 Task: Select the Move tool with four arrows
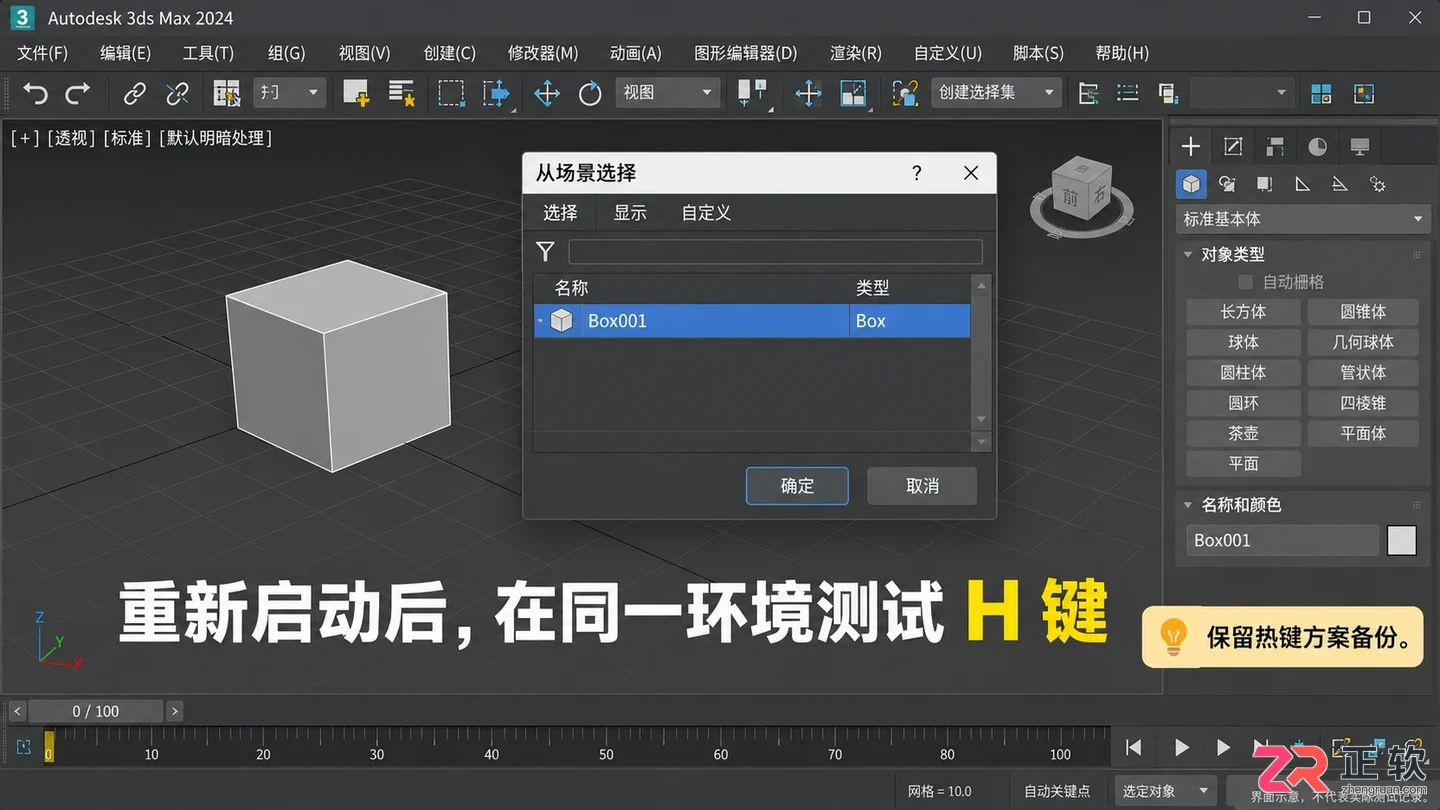click(547, 93)
